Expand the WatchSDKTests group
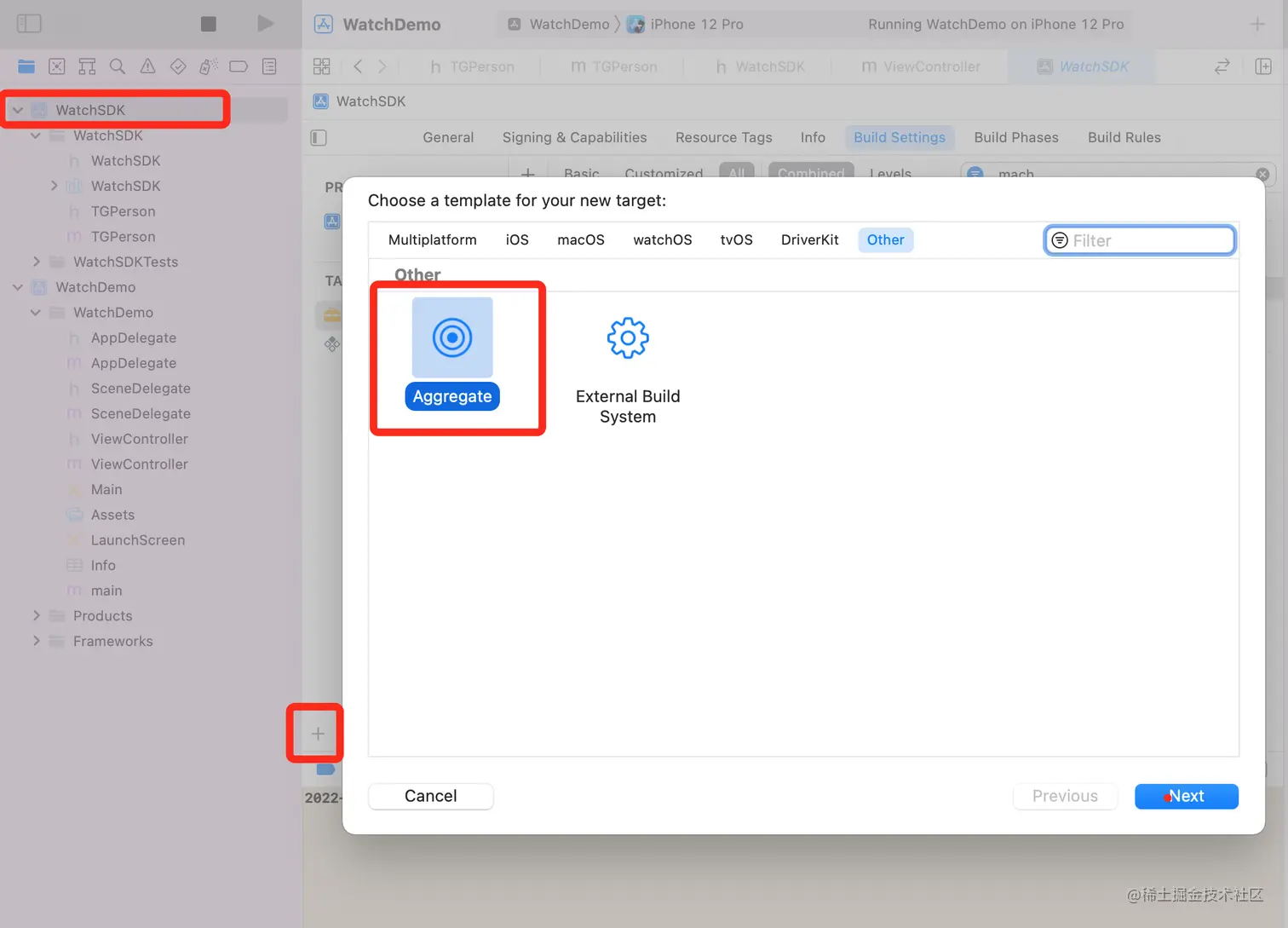The height and width of the screenshot is (928, 1288). pos(36,262)
